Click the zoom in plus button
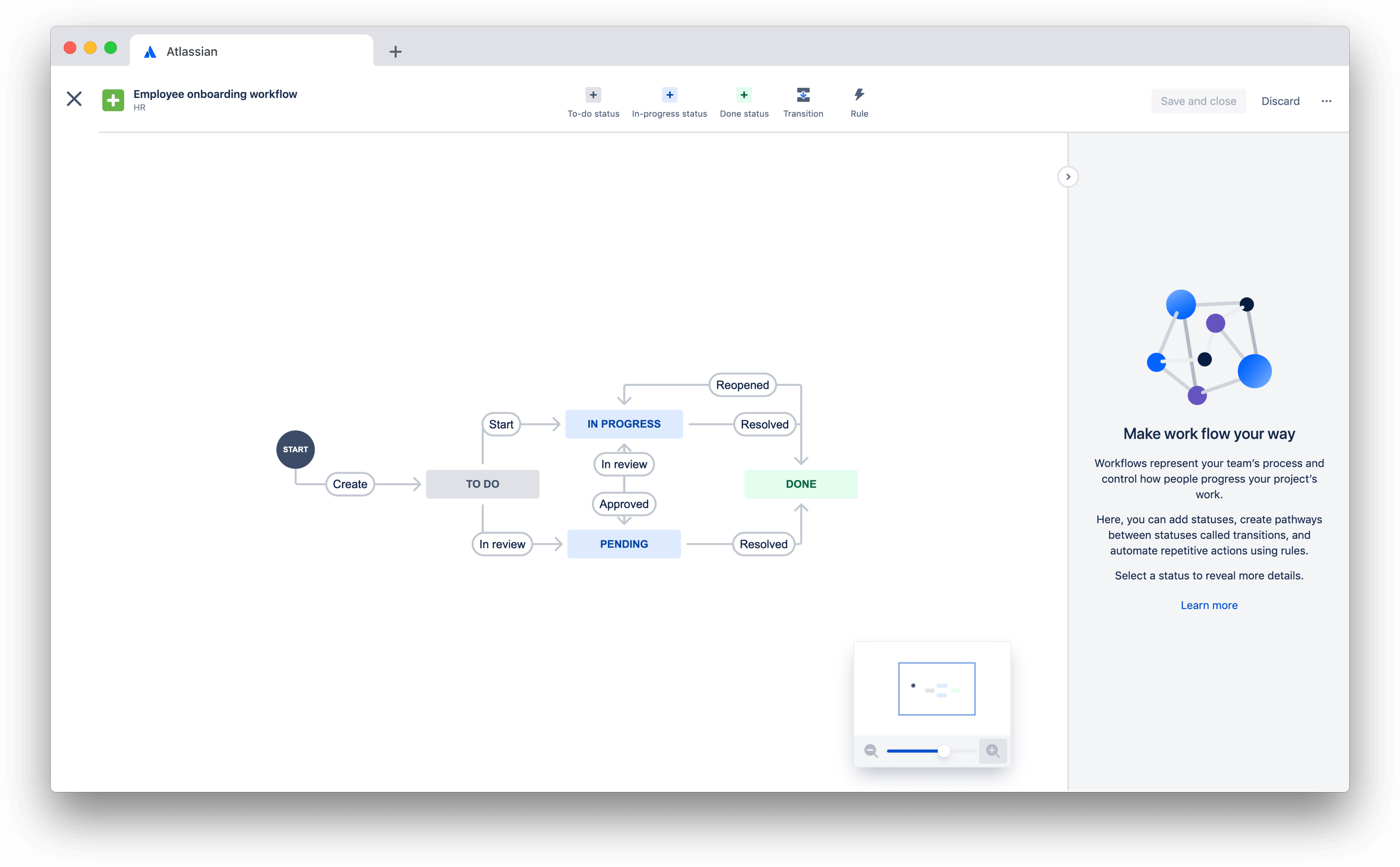 992,751
